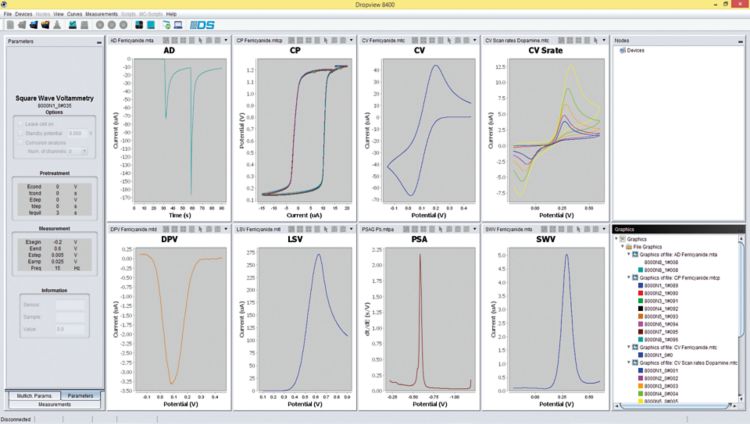Click the cursor icon in CP graph header
The image size is (750, 424).
(327, 41)
